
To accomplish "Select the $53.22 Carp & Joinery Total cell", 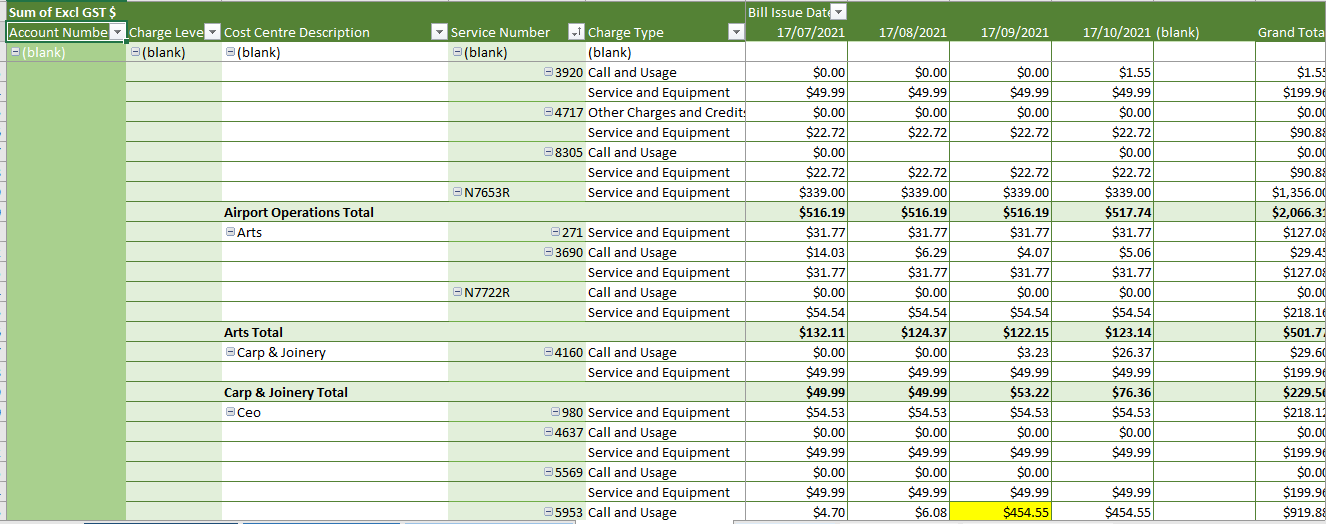I will (x=1001, y=392).
